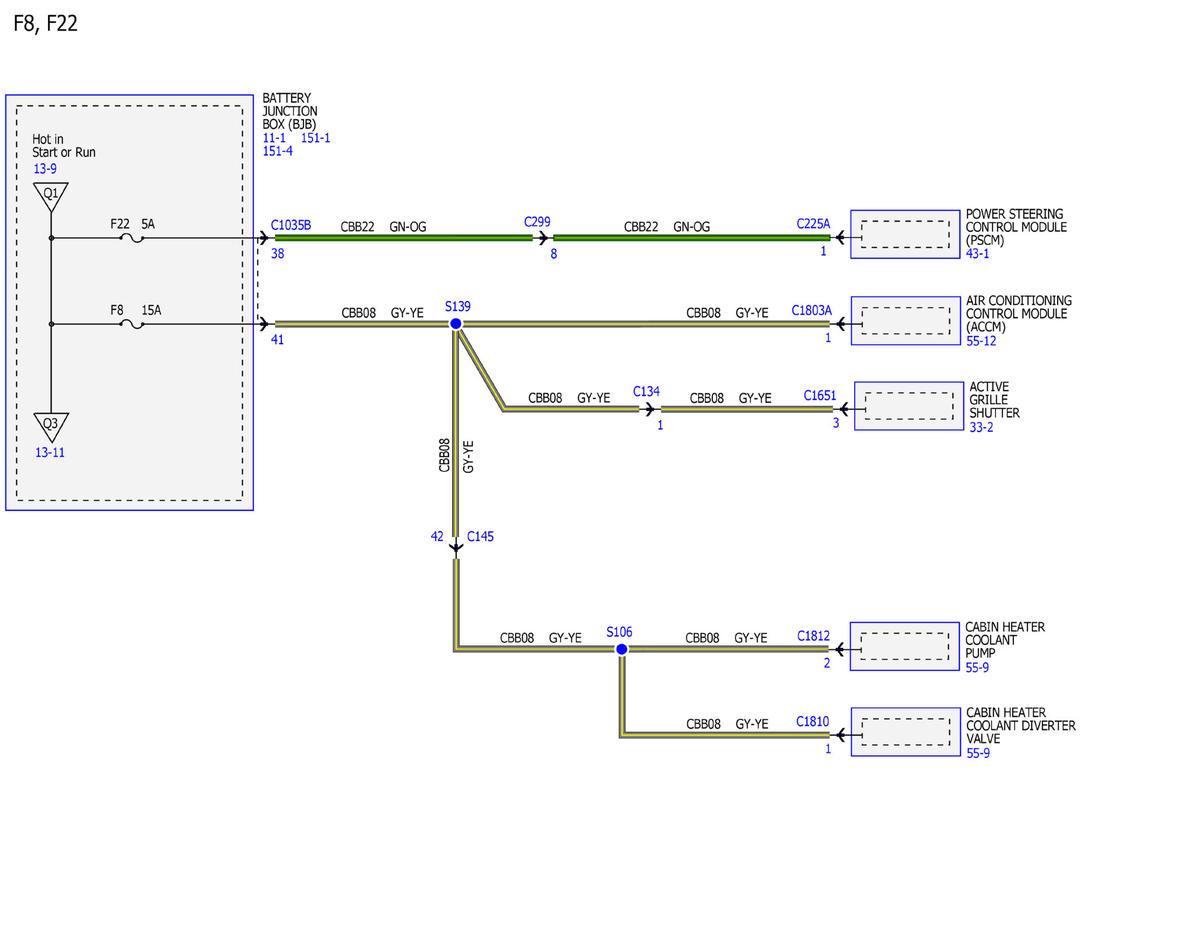Open connector C134 reference
Screen dimensions: 1200x927
(646, 392)
